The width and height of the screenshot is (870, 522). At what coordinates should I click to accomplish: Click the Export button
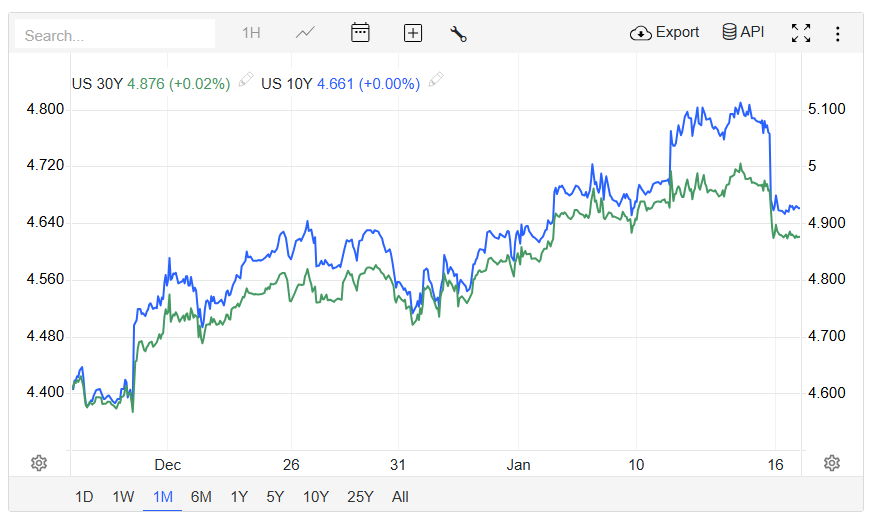pos(665,33)
